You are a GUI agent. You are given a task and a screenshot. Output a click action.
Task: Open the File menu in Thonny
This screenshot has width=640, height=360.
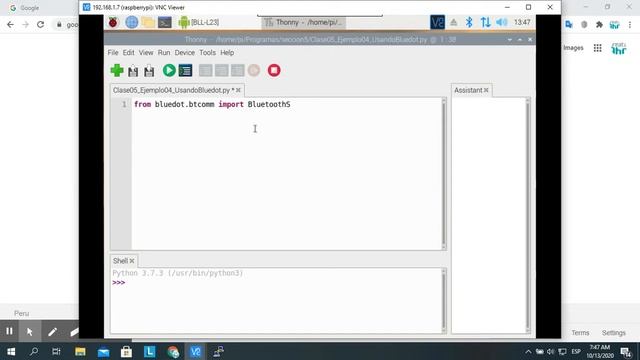coord(113,53)
